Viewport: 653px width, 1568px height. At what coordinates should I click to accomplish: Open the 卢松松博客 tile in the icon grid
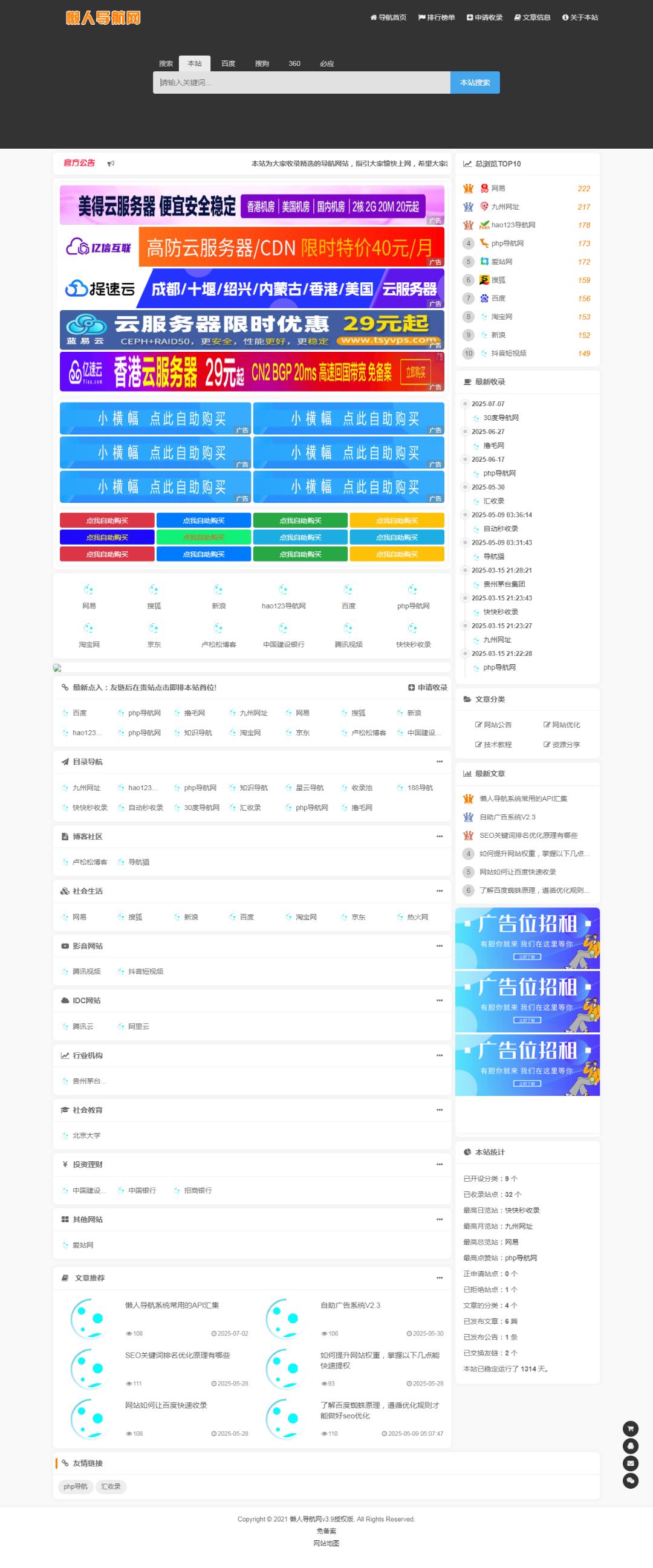click(218, 635)
